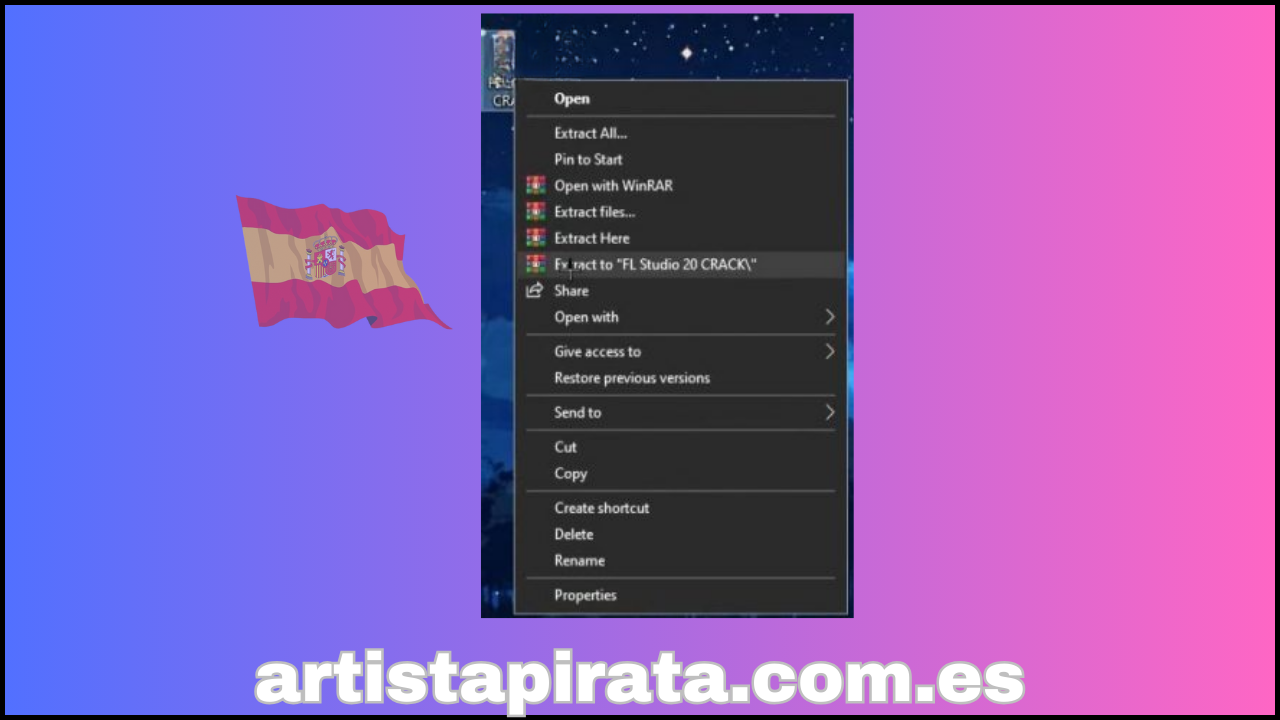Choose Create shortcut
Screen dimensions: 1280x720
601,508
